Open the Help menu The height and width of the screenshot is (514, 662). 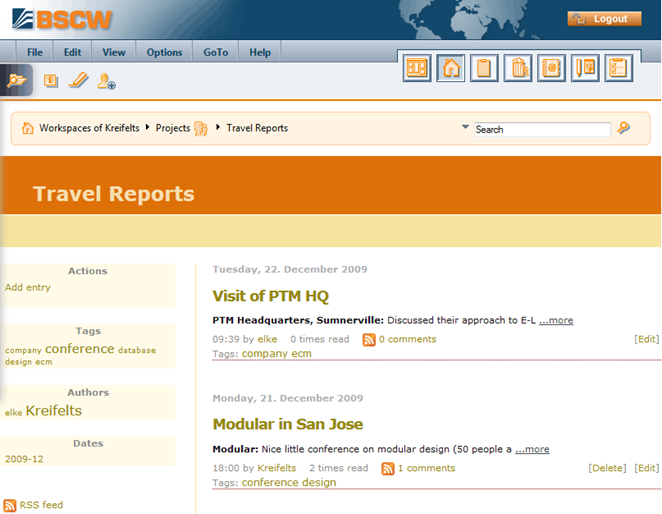260,52
